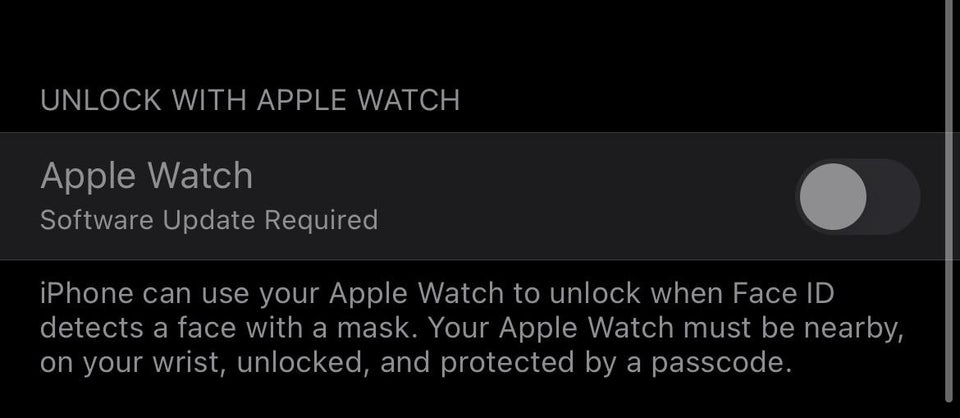Toggle the Apple Watch unlock switch
Screen dimensions: 960x418
pyautogui.click(x=857, y=196)
